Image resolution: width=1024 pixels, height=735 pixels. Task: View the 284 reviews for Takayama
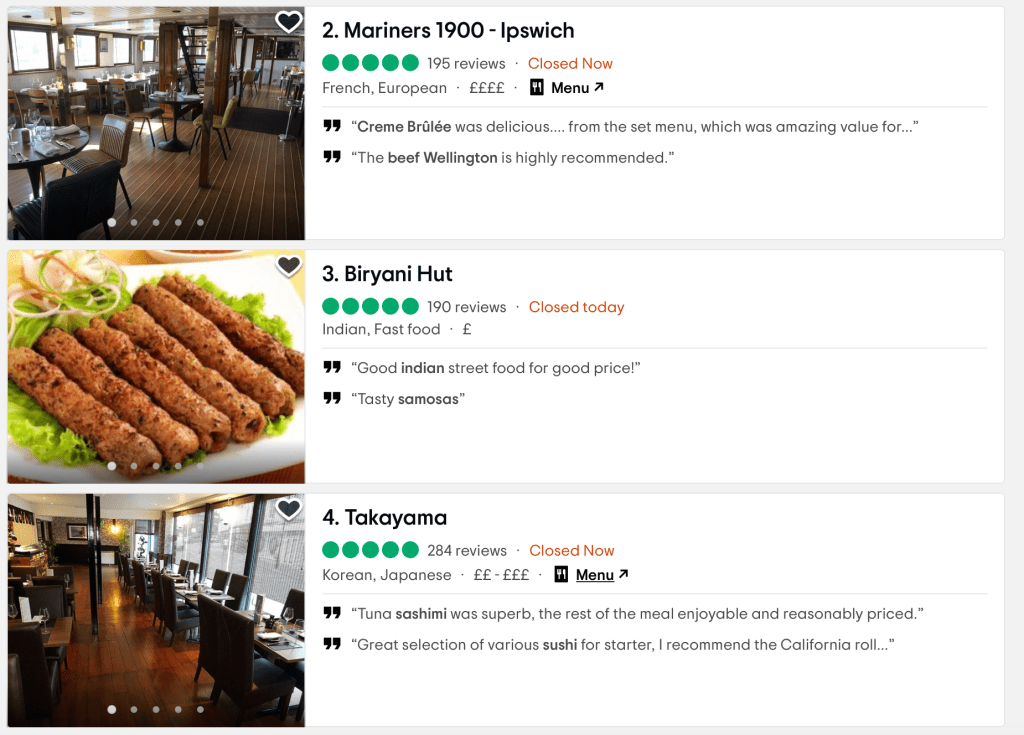tap(467, 551)
